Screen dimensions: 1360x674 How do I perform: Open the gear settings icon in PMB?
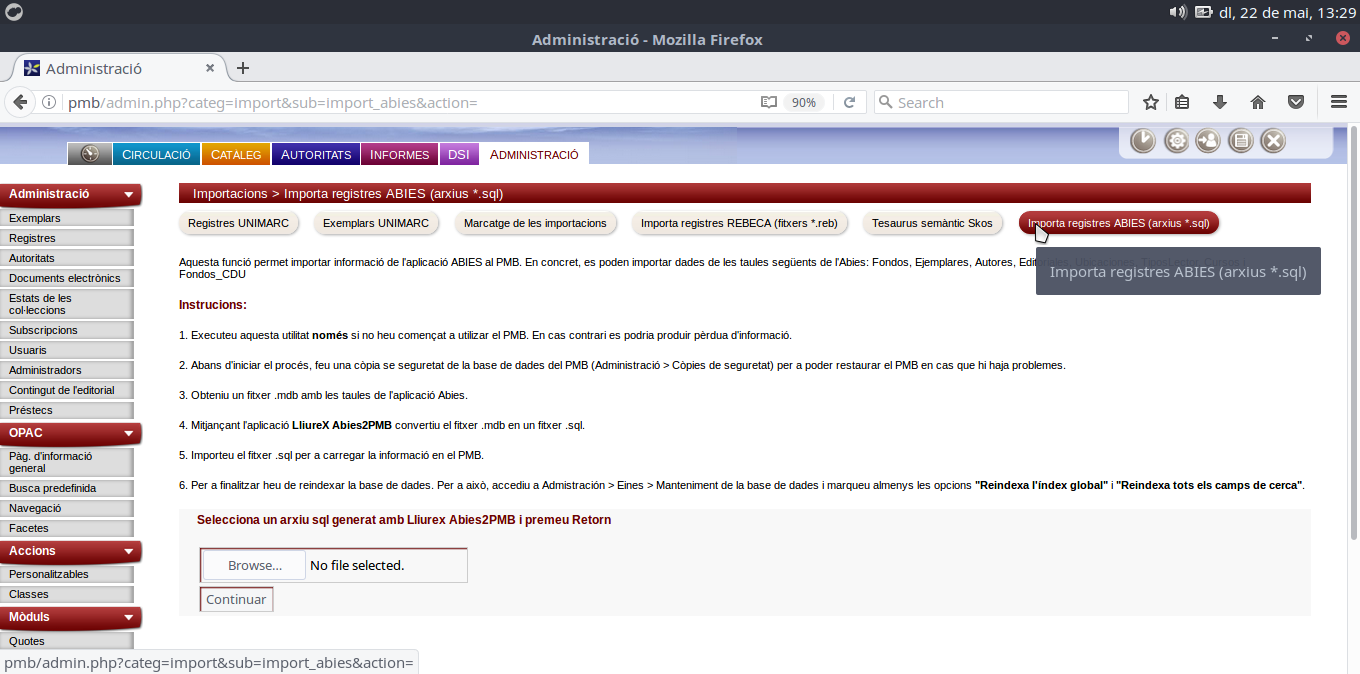1176,141
